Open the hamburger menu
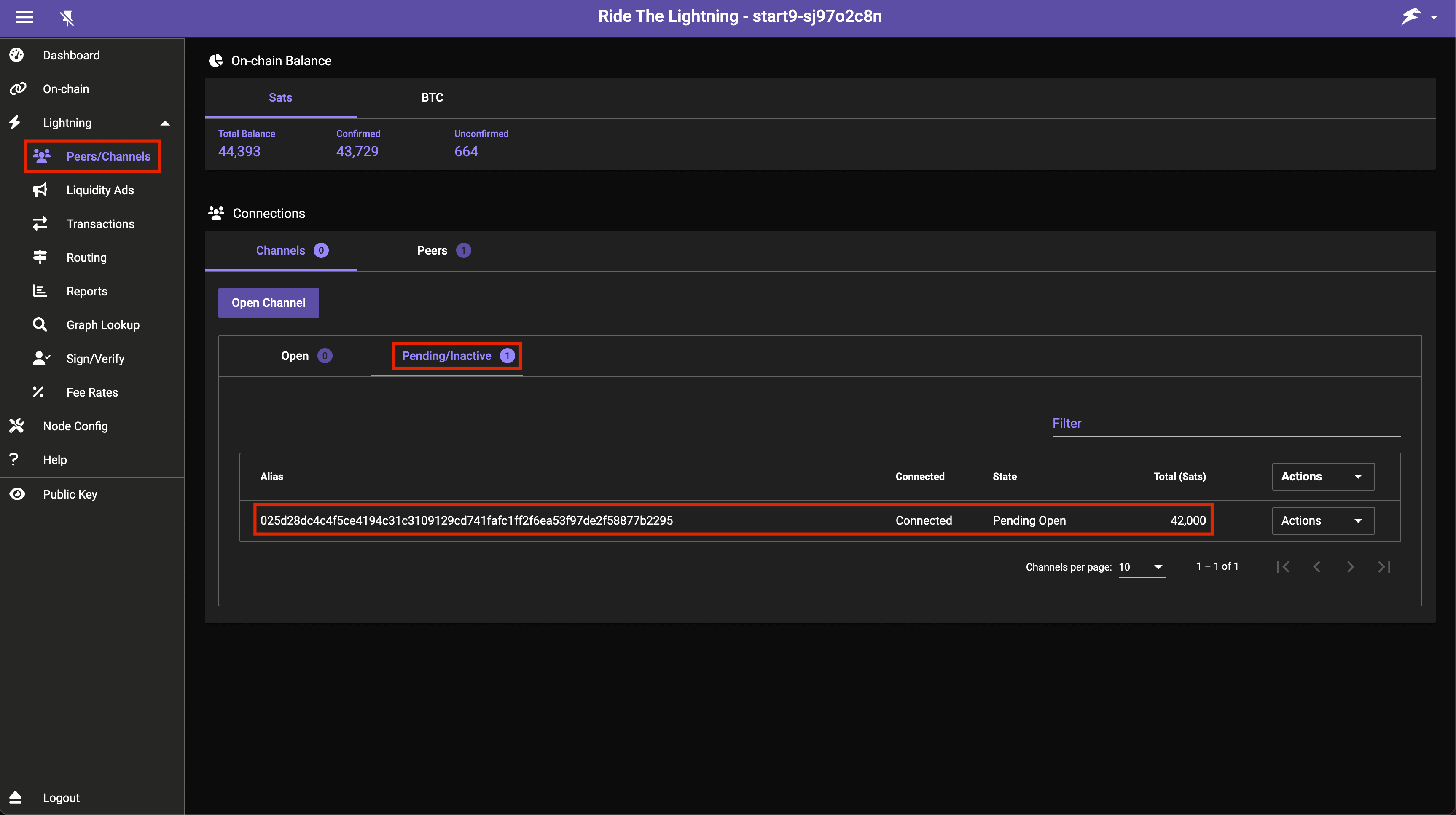Screen dimensions: 1456x815 point(24,18)
